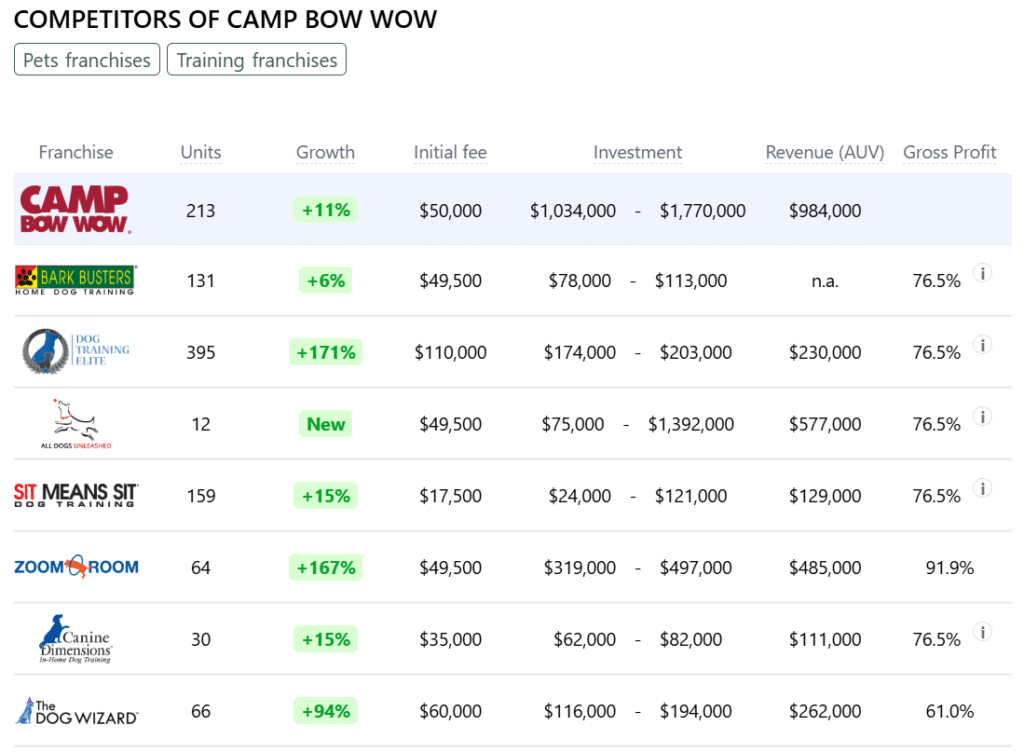
Task: Click info icon in All Dogs Unleashed row
Action: (983, 417)
